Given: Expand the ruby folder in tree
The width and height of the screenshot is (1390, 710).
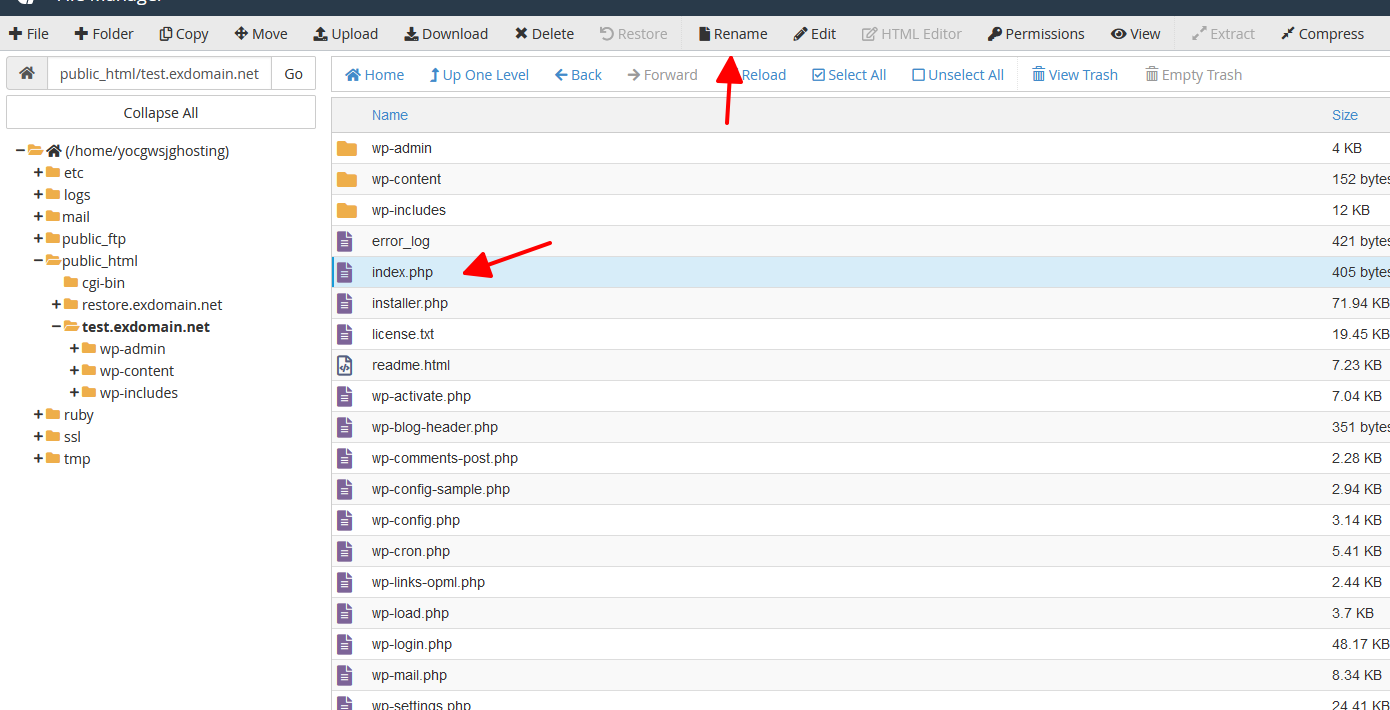Looking at the screenshot, I should click(x=38, y=415).
